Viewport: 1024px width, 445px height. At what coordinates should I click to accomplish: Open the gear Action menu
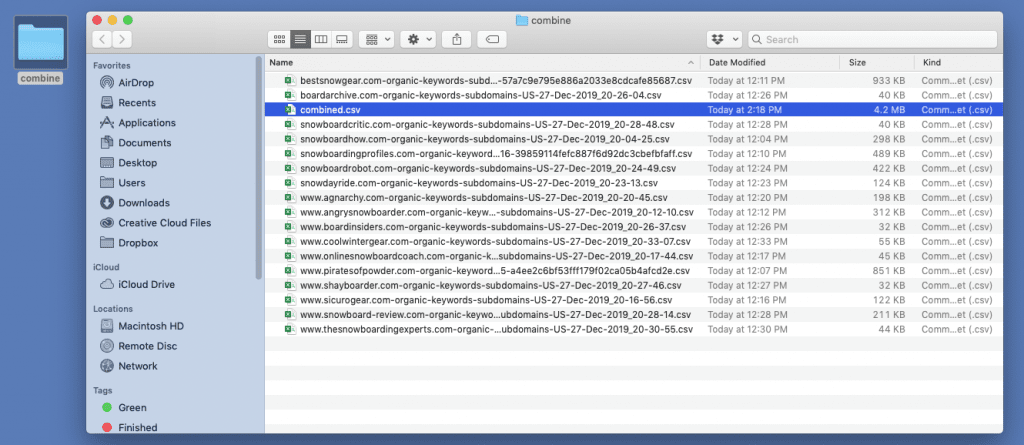[417, 39]
